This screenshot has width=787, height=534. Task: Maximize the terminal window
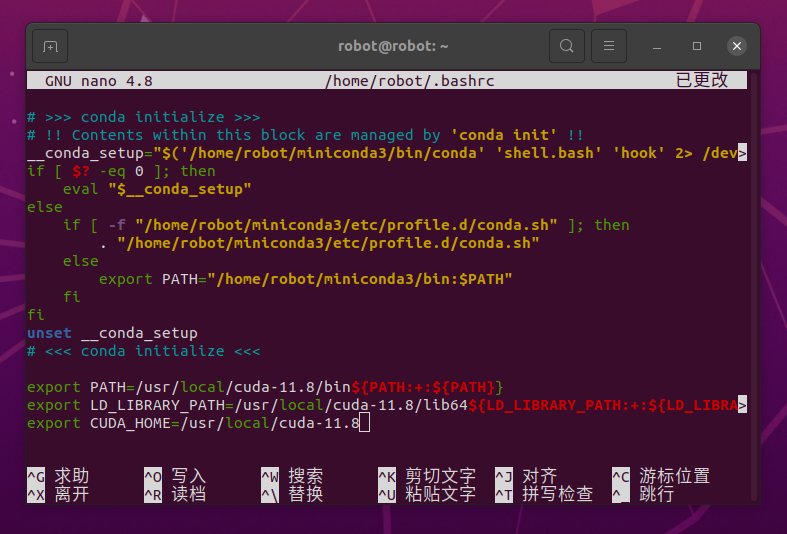(697, 46)
